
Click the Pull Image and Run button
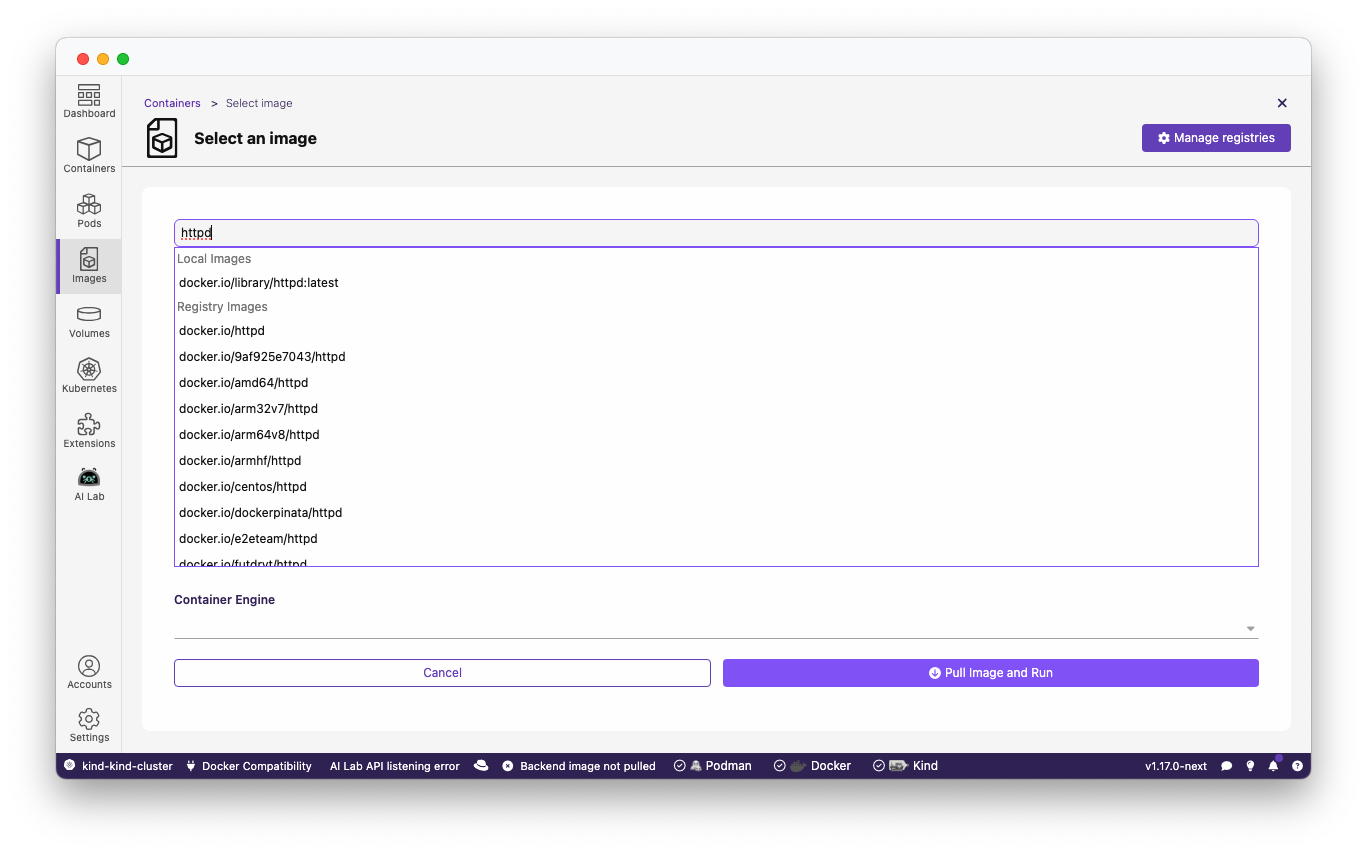[990, 672]
